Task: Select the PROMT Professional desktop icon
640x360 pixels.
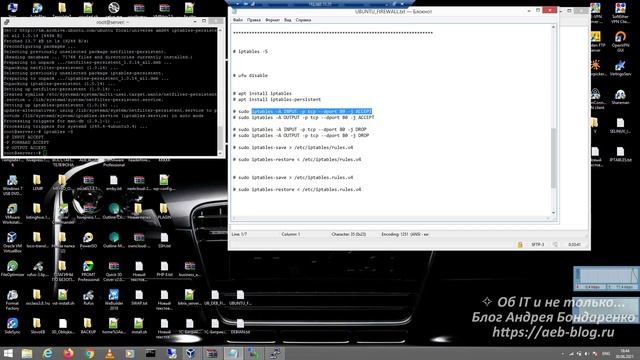Action: click(x=88, y=271)
